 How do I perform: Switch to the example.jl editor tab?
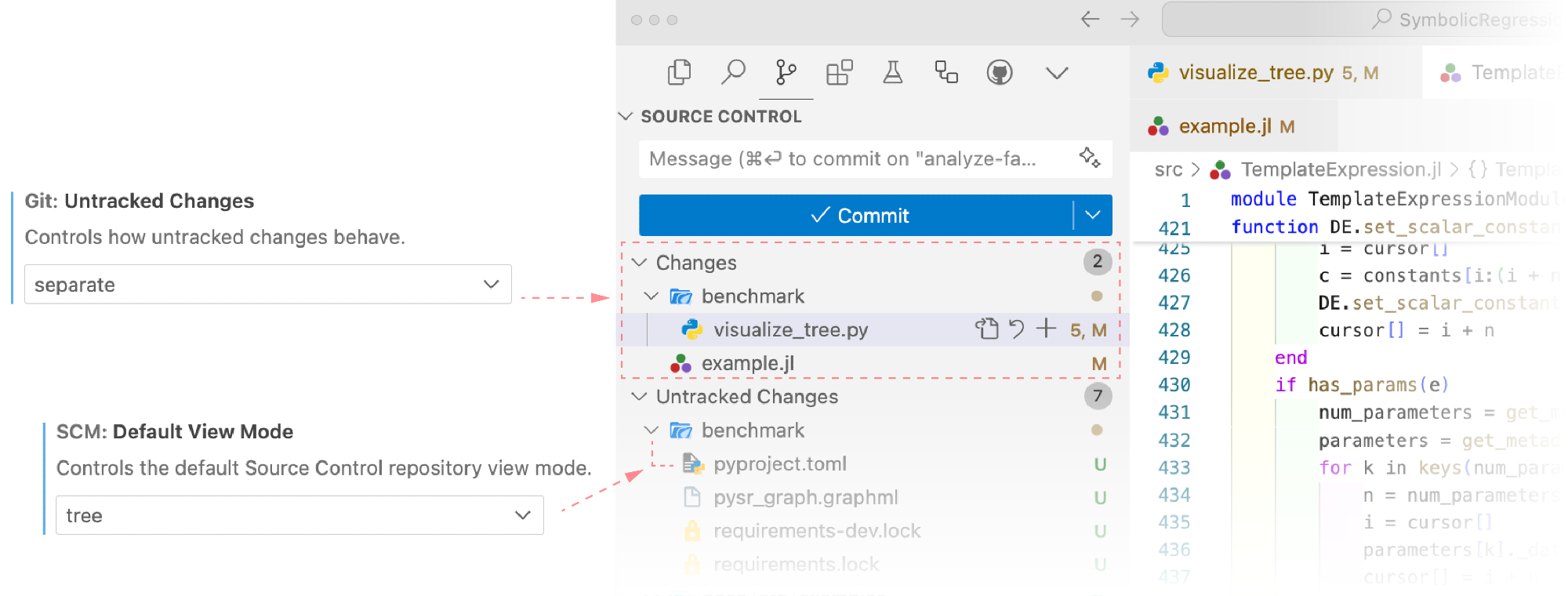[1225, 126]
